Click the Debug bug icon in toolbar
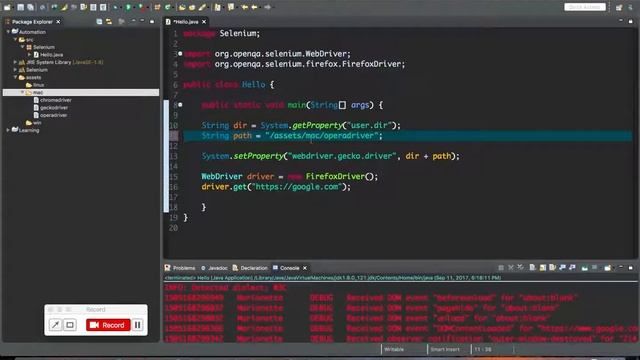This screenshot has height=360, width=640. (116, 7)
